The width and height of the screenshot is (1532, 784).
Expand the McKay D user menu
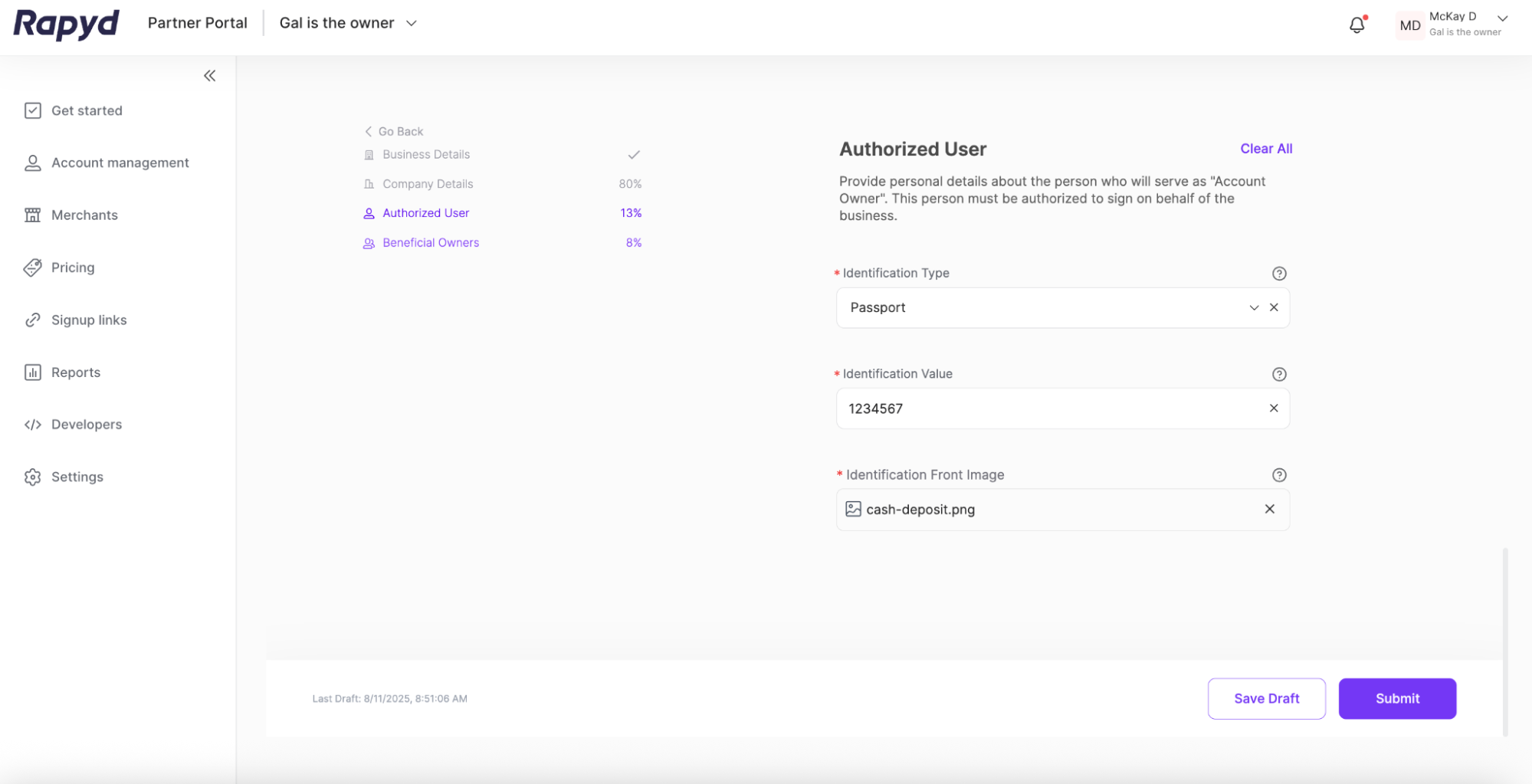click(x=1501, y=18)
